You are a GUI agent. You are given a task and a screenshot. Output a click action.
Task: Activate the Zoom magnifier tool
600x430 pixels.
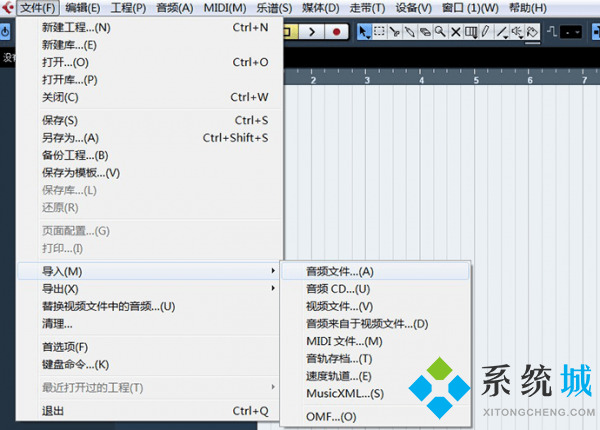click(440, 31)
